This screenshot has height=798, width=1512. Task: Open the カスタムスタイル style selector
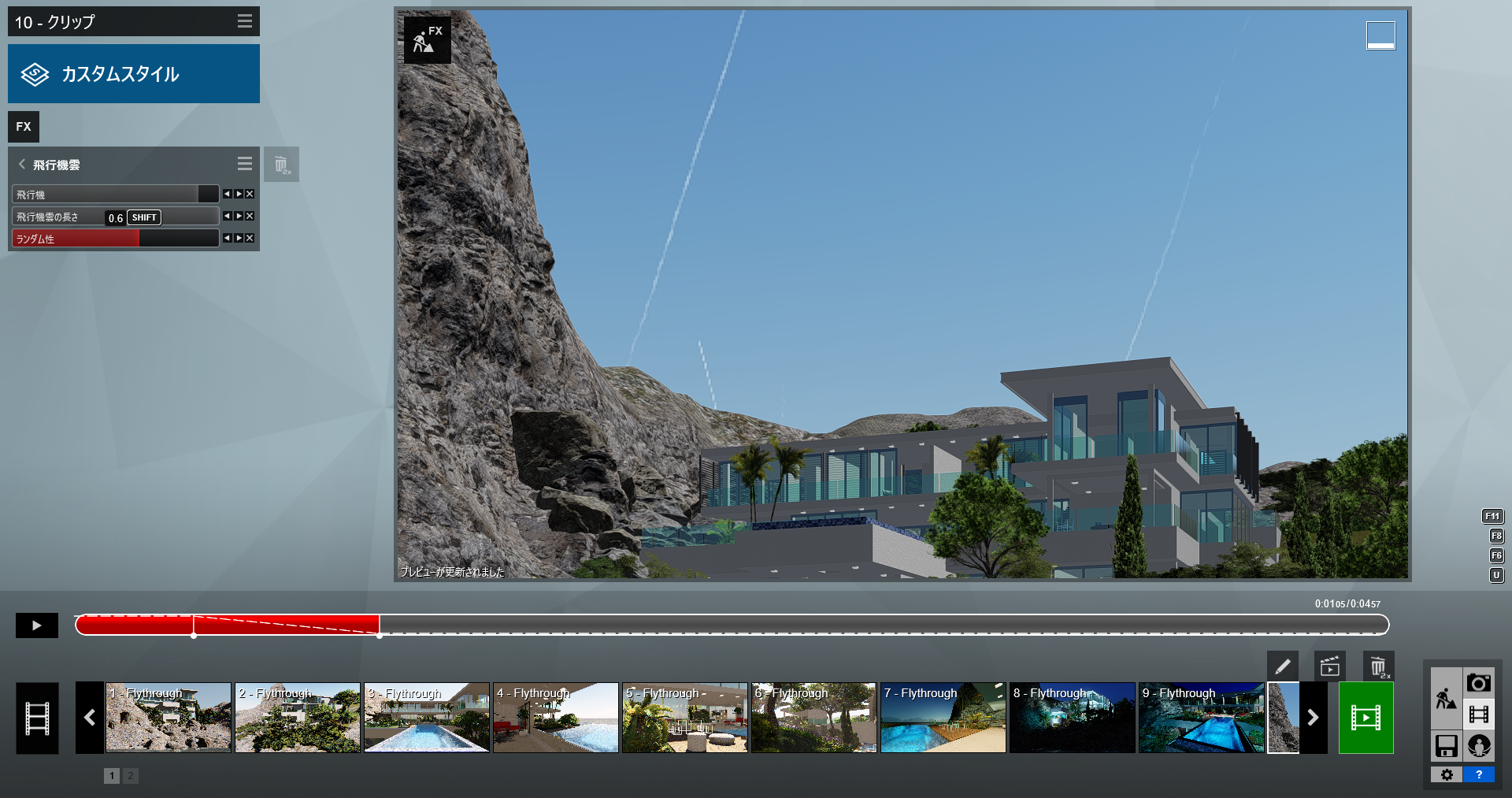[134, 73]
